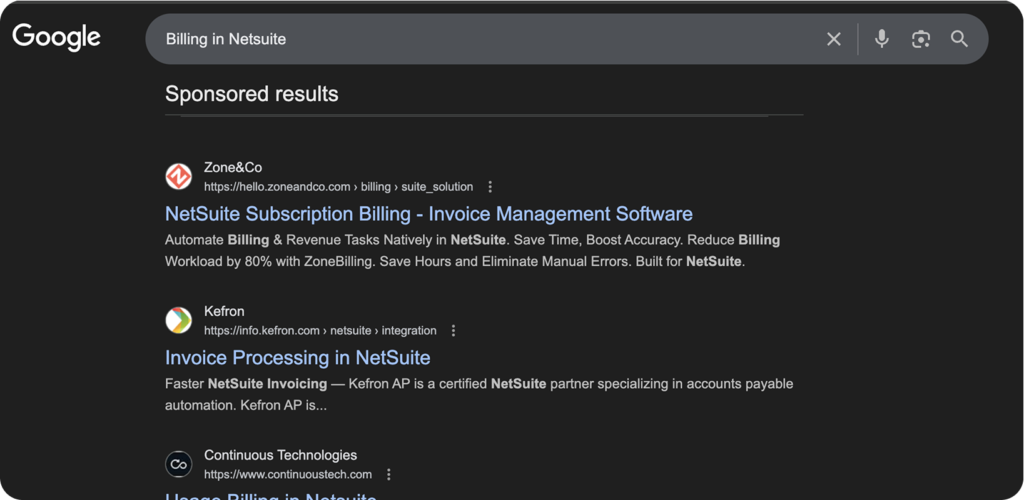This screenshot has height=500, width=1024.
Task: Click the www.continuoustech.com URL
Action: pyautogui.click(x=288, y=474)
